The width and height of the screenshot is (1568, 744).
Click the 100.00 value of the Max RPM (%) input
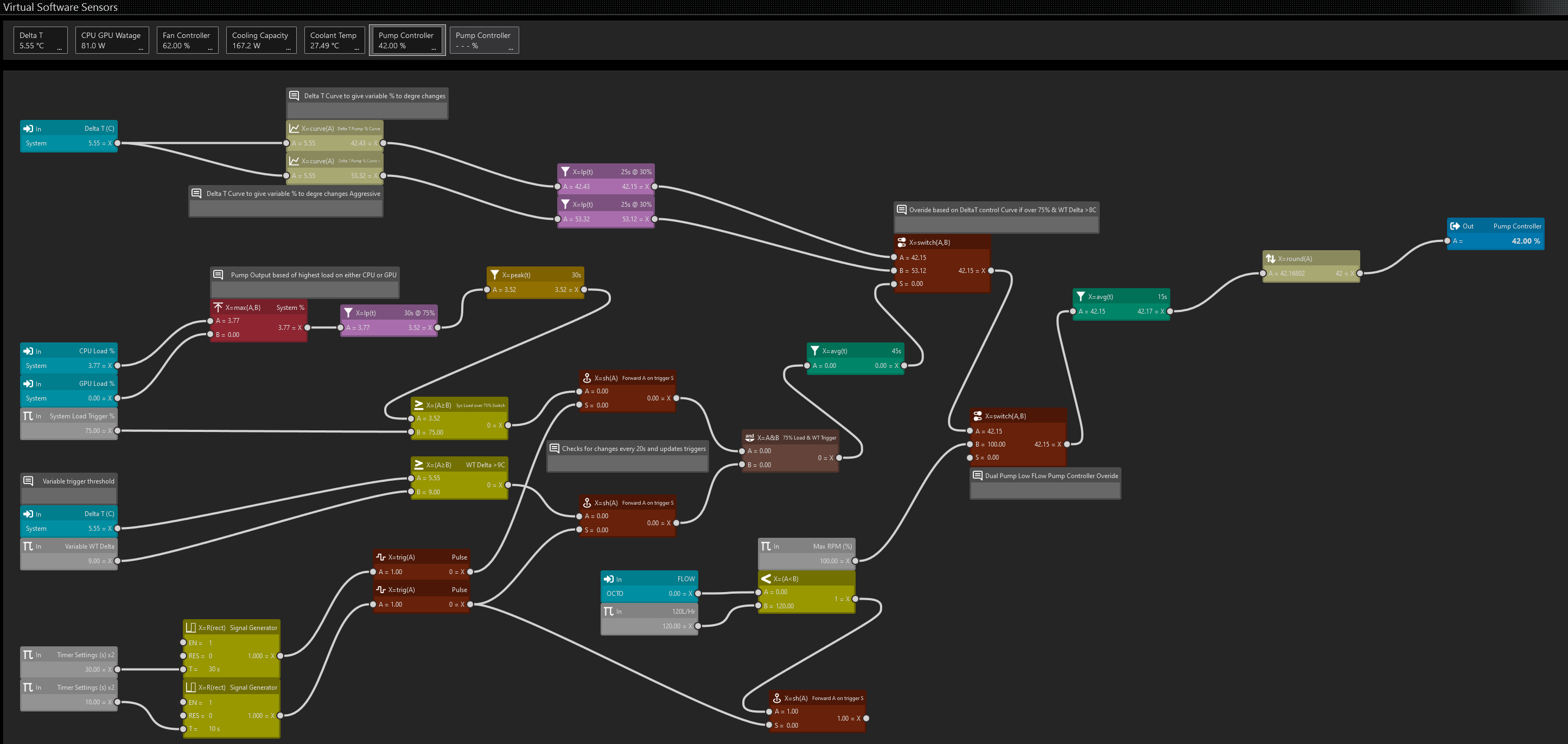[828, 561]
